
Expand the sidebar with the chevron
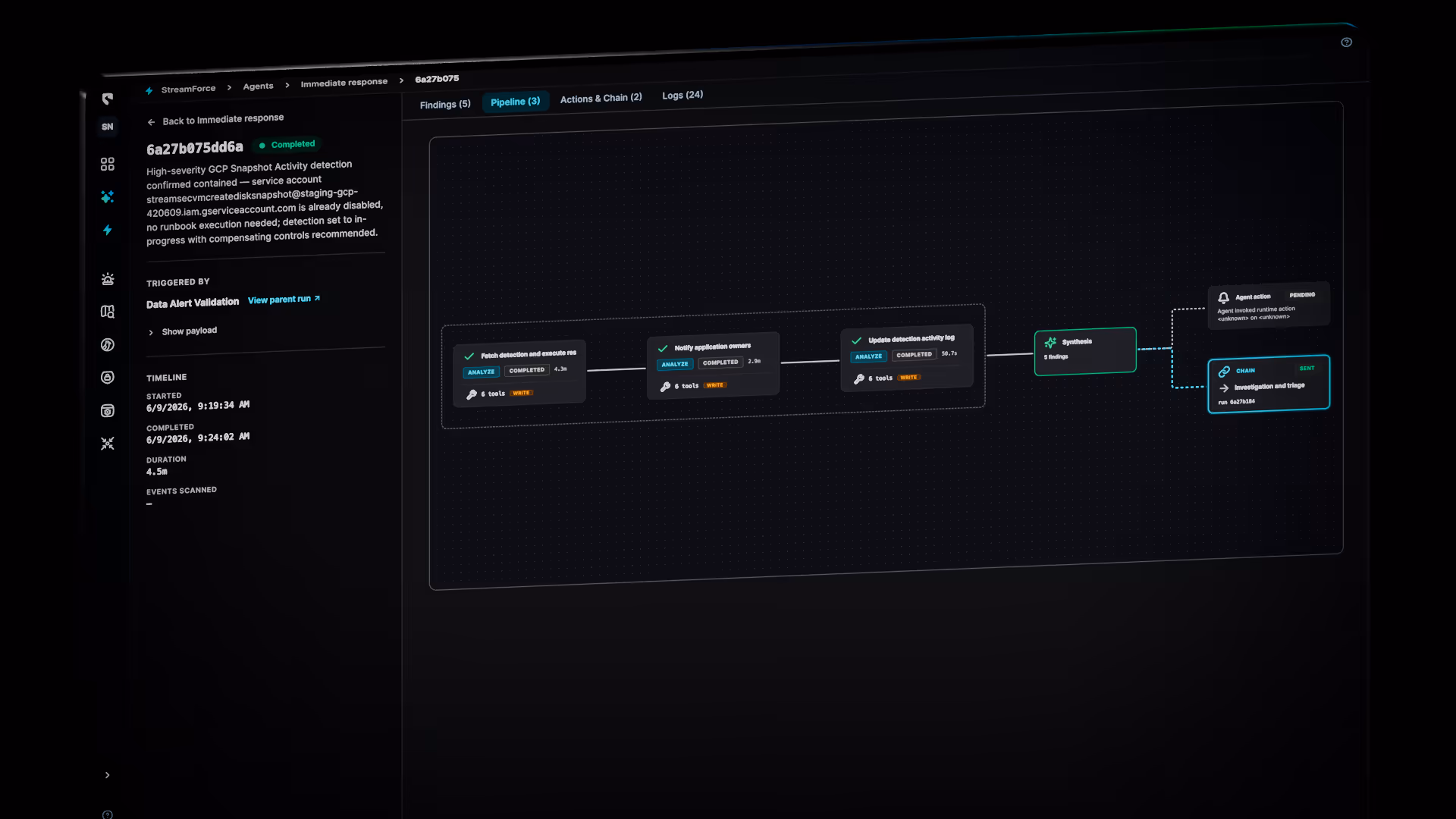[x=108, y=775]
